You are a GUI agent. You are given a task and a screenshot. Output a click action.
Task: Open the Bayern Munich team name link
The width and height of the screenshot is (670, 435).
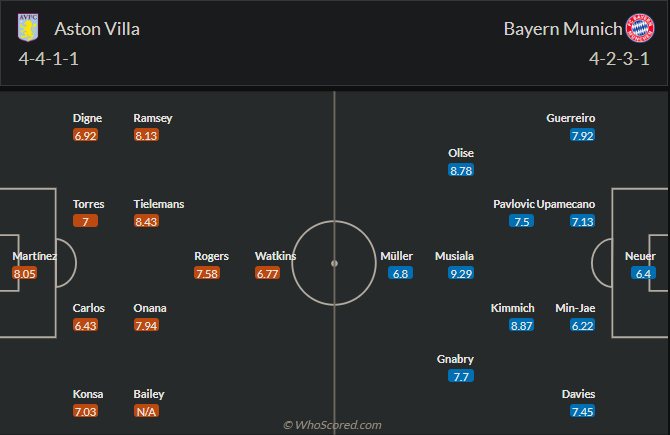tap(561, 29)
